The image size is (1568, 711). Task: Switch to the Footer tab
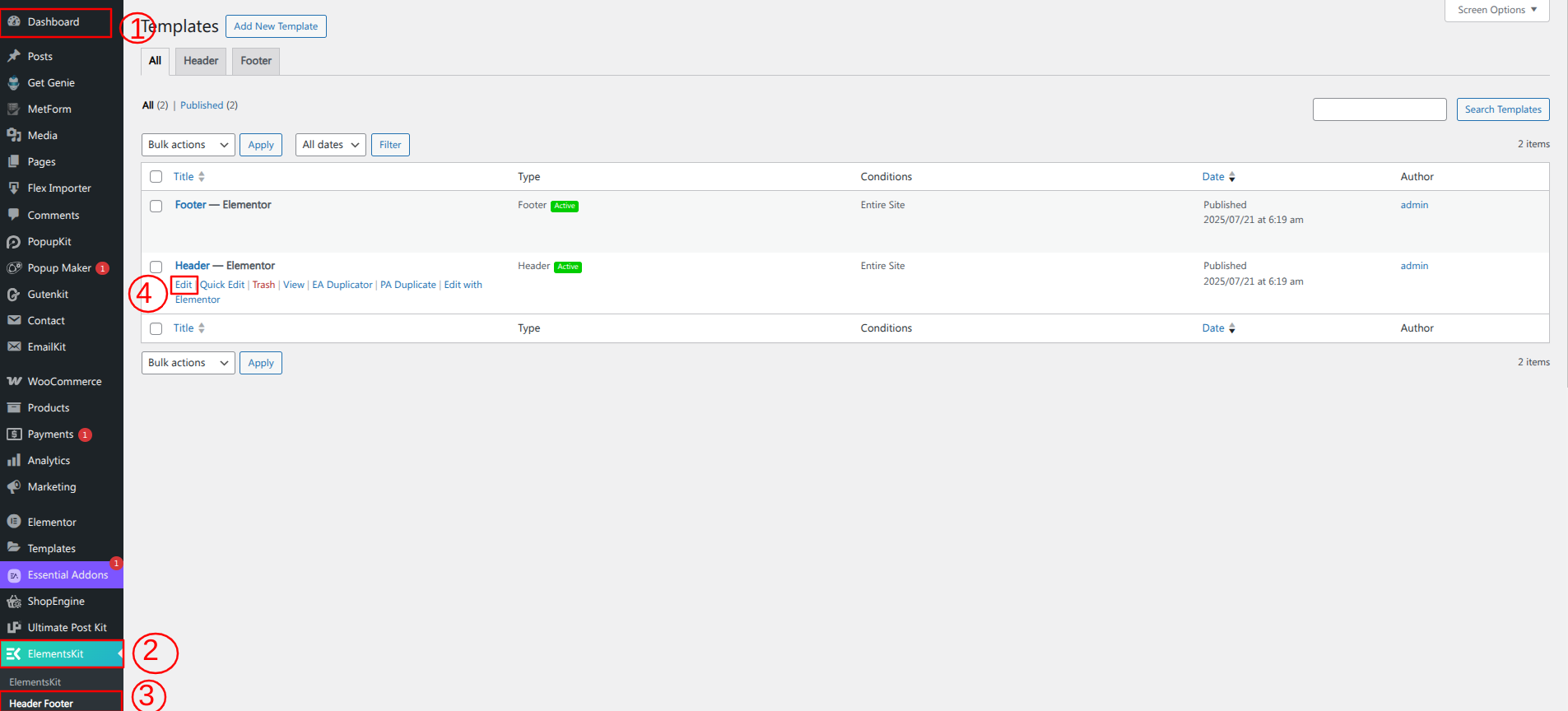click(256, 61)
